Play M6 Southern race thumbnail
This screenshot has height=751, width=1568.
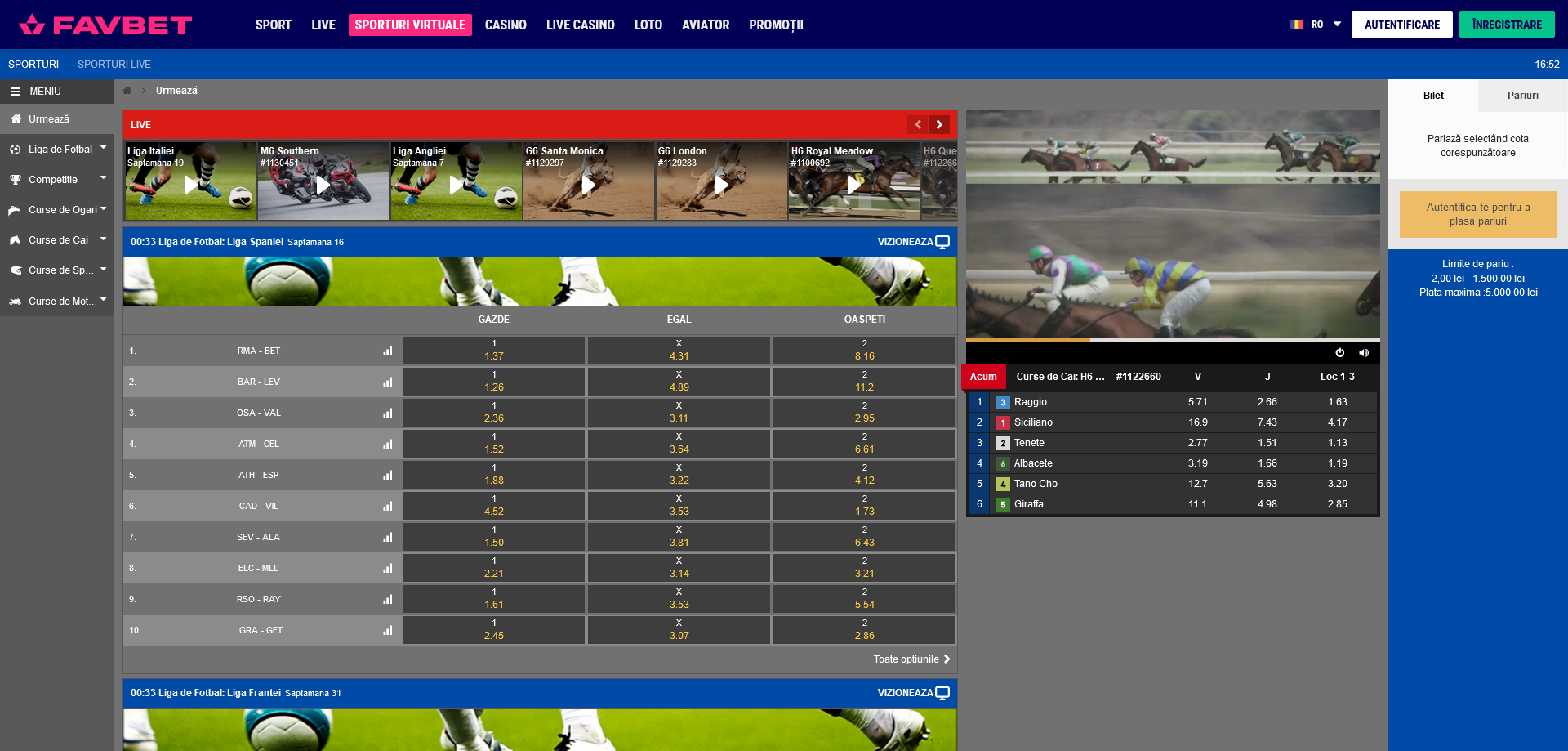[x=323, y=181]
